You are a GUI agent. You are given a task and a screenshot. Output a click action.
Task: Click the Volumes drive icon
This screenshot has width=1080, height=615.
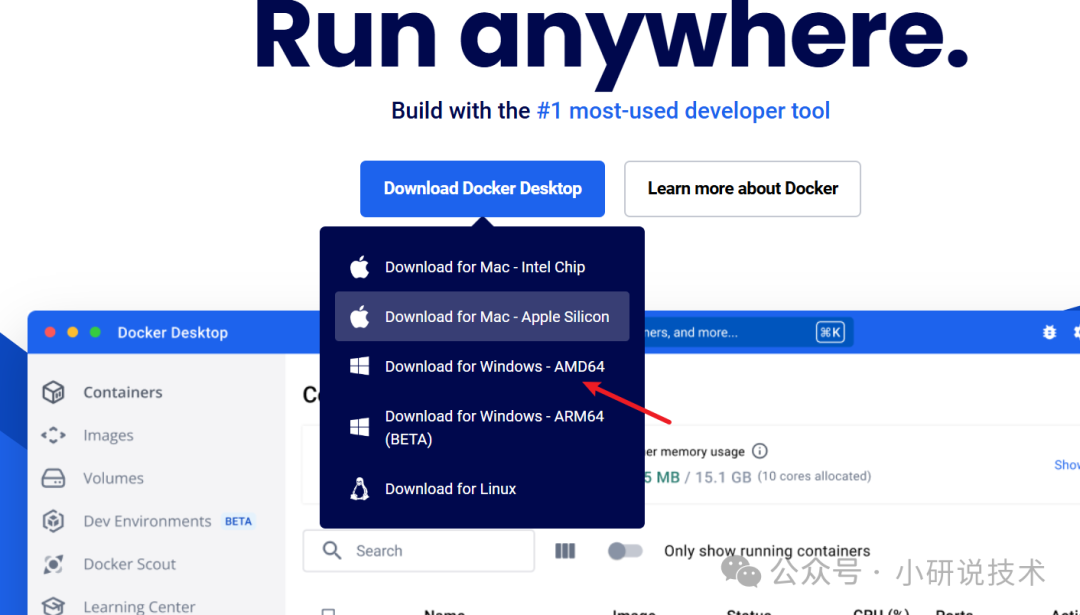[x=53, y=478]
